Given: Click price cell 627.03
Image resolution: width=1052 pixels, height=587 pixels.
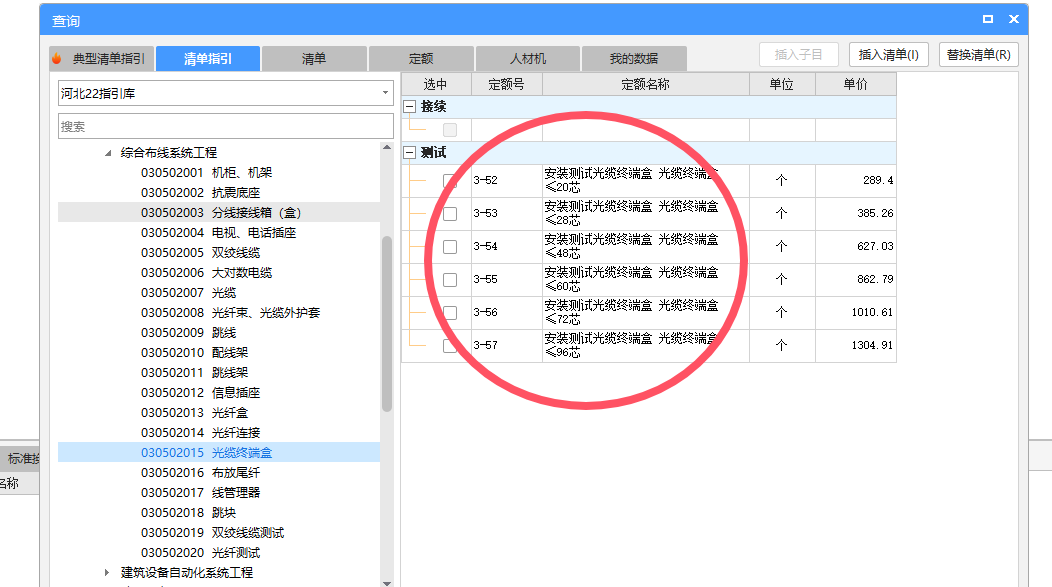Looking at the screenshot, I should click(x=856, y=246).
